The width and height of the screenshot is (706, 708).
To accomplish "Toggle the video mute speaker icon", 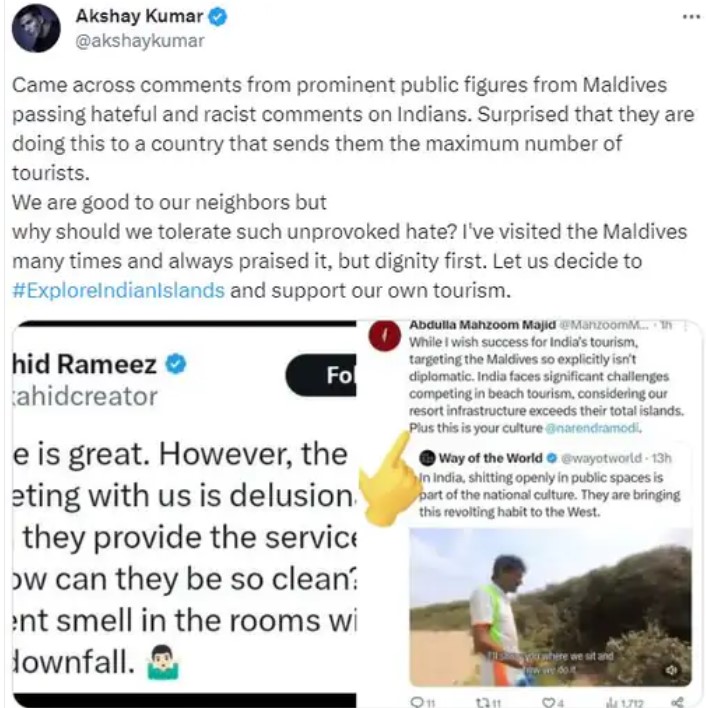I will [x=672, y=670].
